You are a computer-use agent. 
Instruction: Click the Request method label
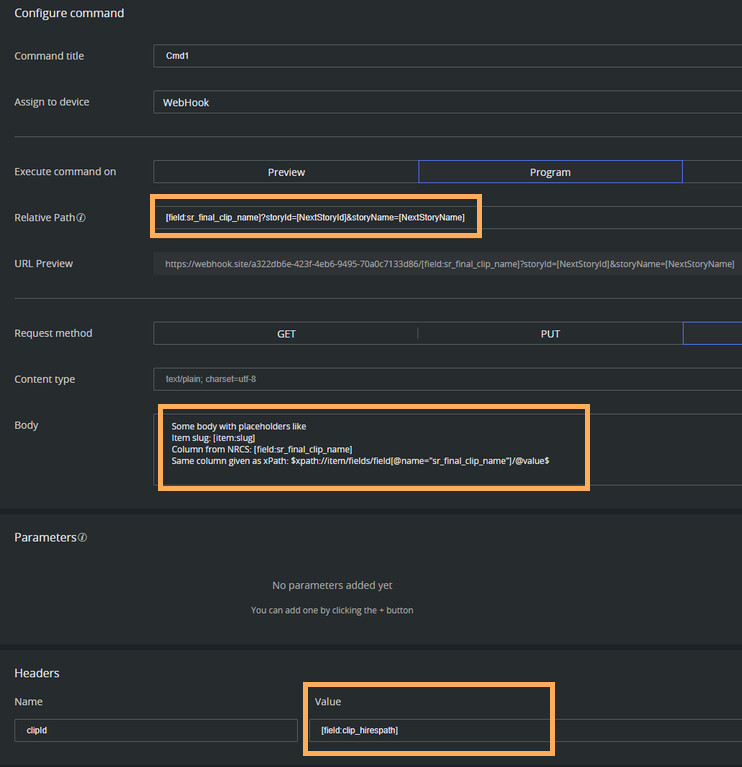pyautogui.click(x=53, y=334)
